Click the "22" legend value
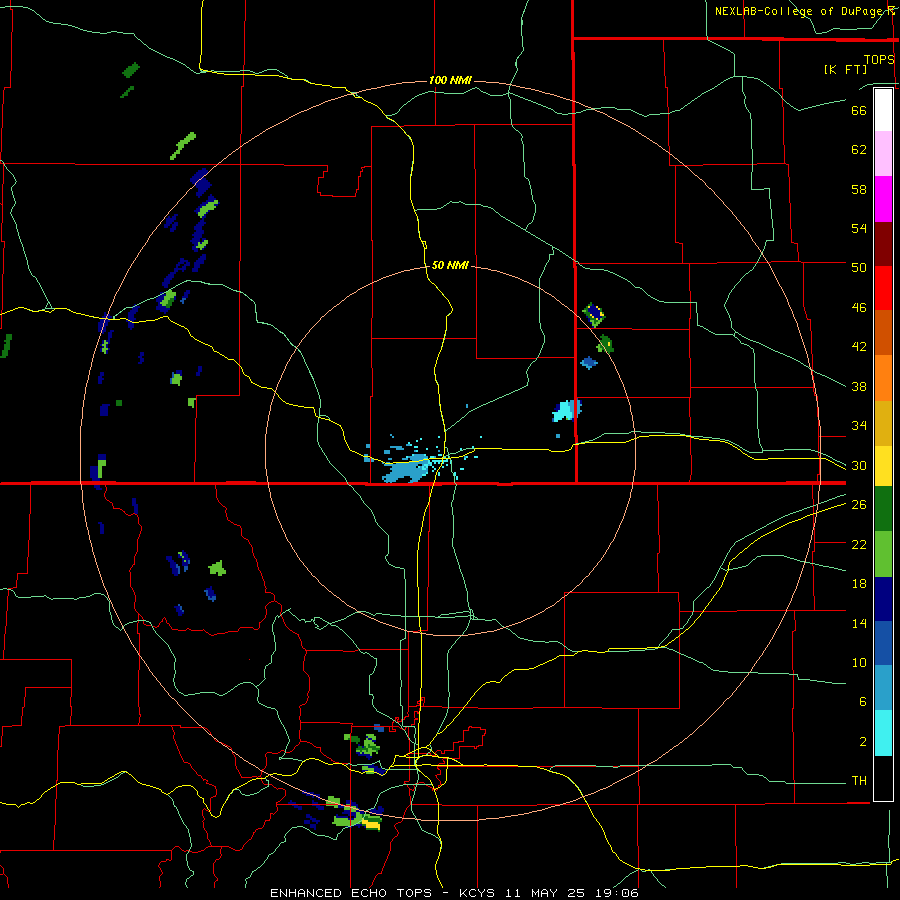 pos(859,544)
